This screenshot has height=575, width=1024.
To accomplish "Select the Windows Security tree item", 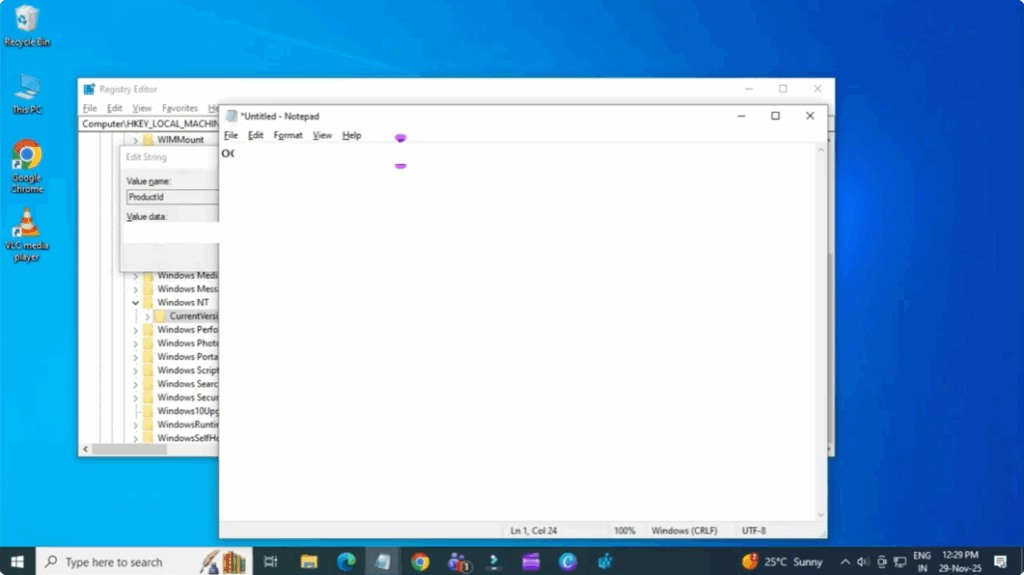I will 187,397.
